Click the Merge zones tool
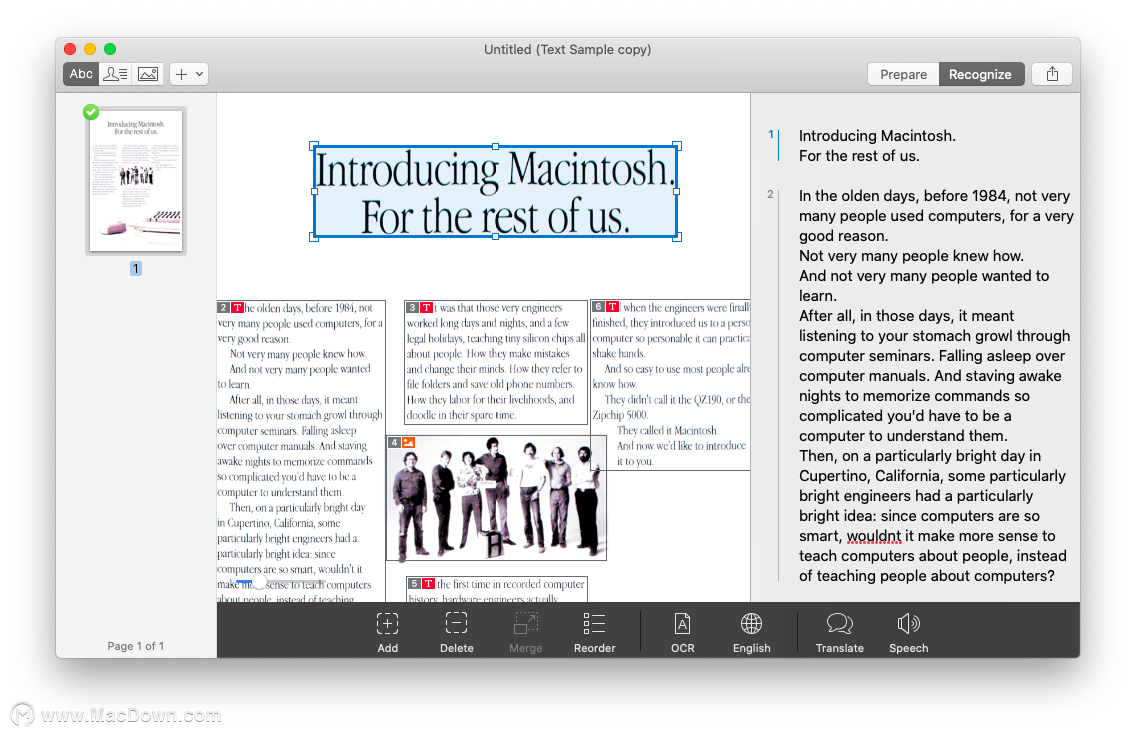 click(x=525, y=633)
